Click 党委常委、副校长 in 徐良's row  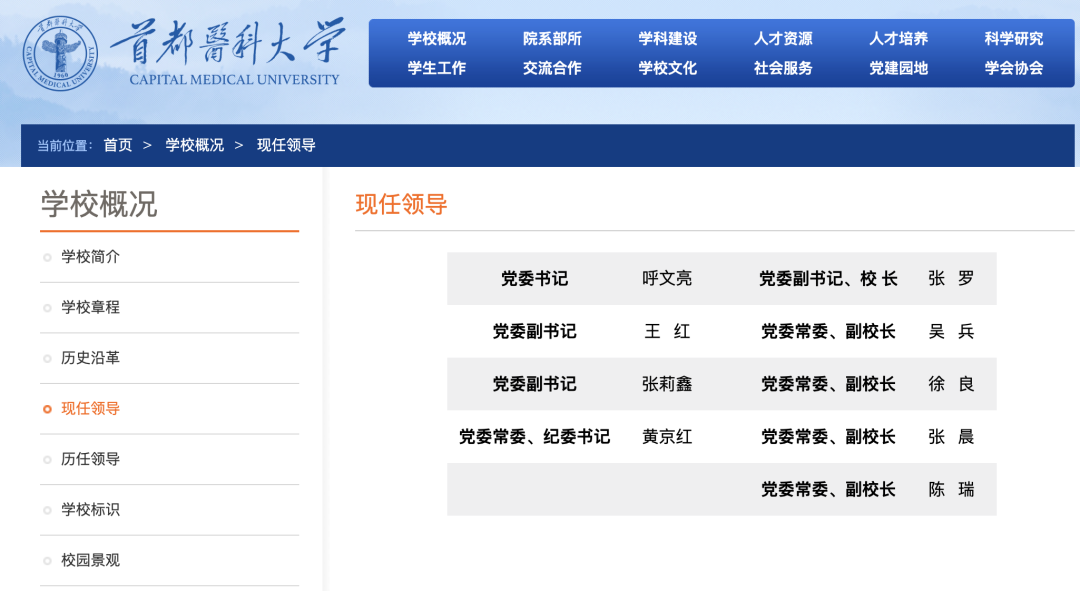click(828, 384)
